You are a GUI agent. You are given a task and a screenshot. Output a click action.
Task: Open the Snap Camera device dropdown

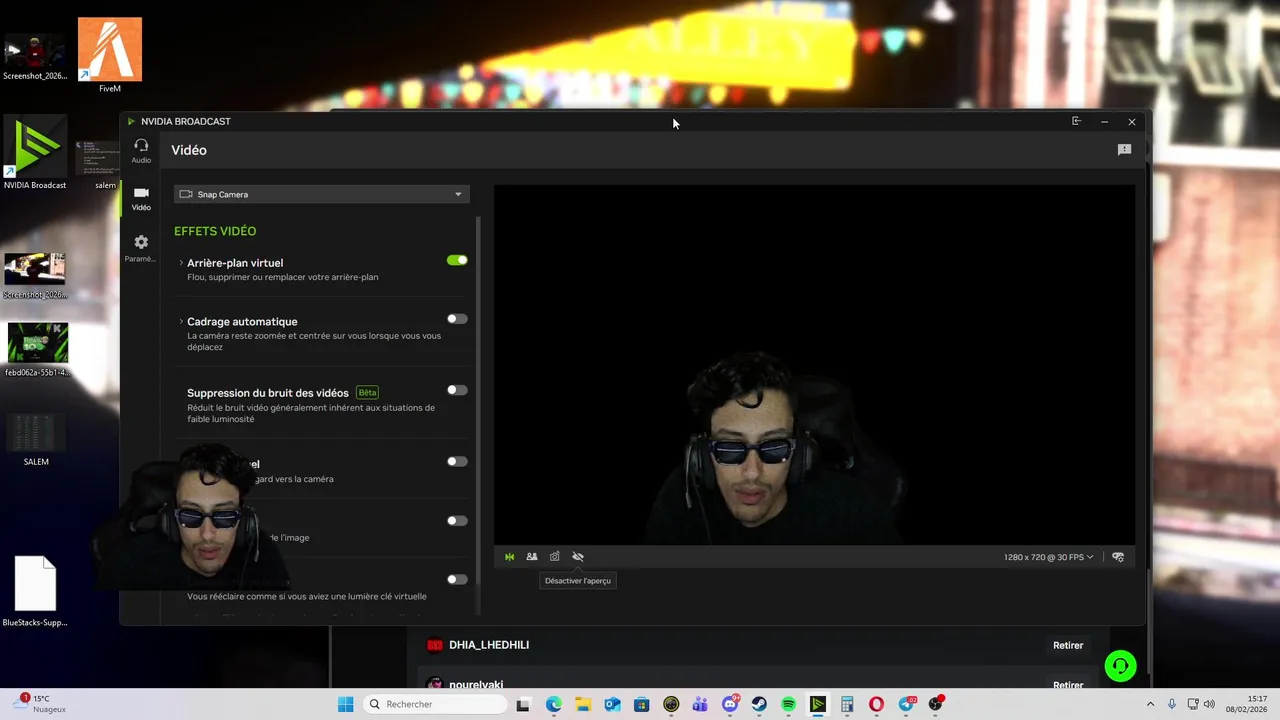click(321, 194)
